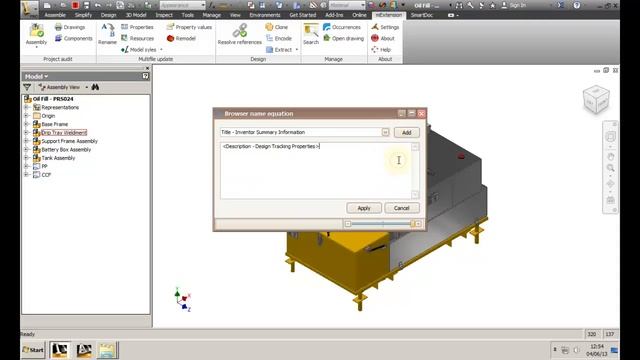Click the help icon on Model browser panel
640x360 pixels.
(145, 76)
